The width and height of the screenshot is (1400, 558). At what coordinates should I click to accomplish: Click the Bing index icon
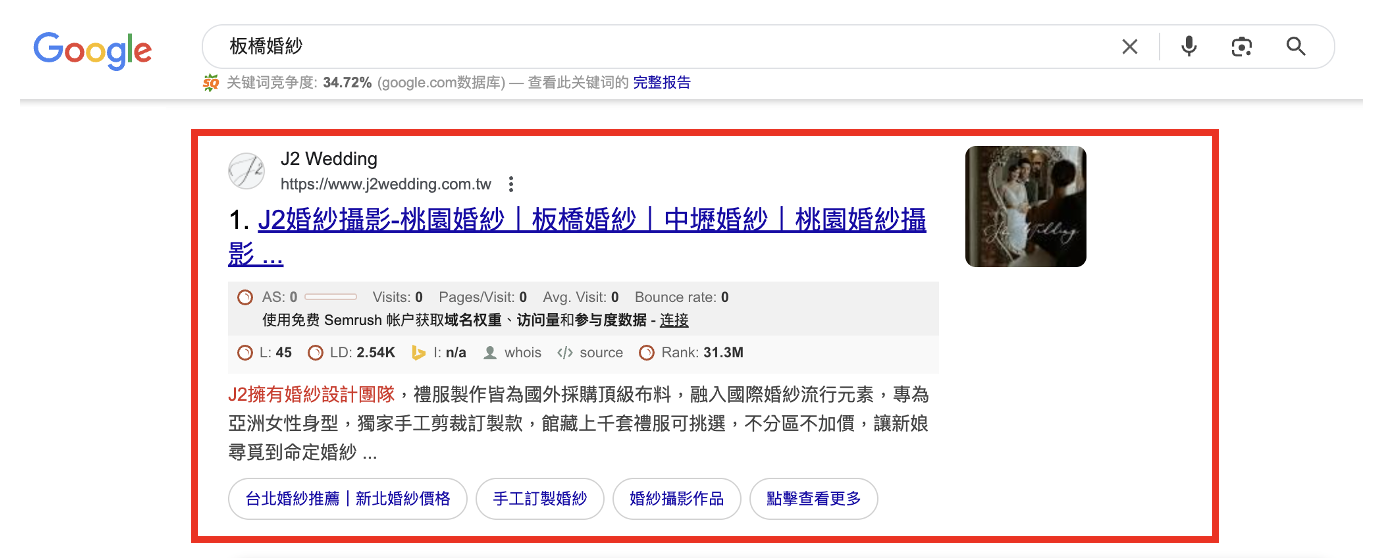click(419, 353)
